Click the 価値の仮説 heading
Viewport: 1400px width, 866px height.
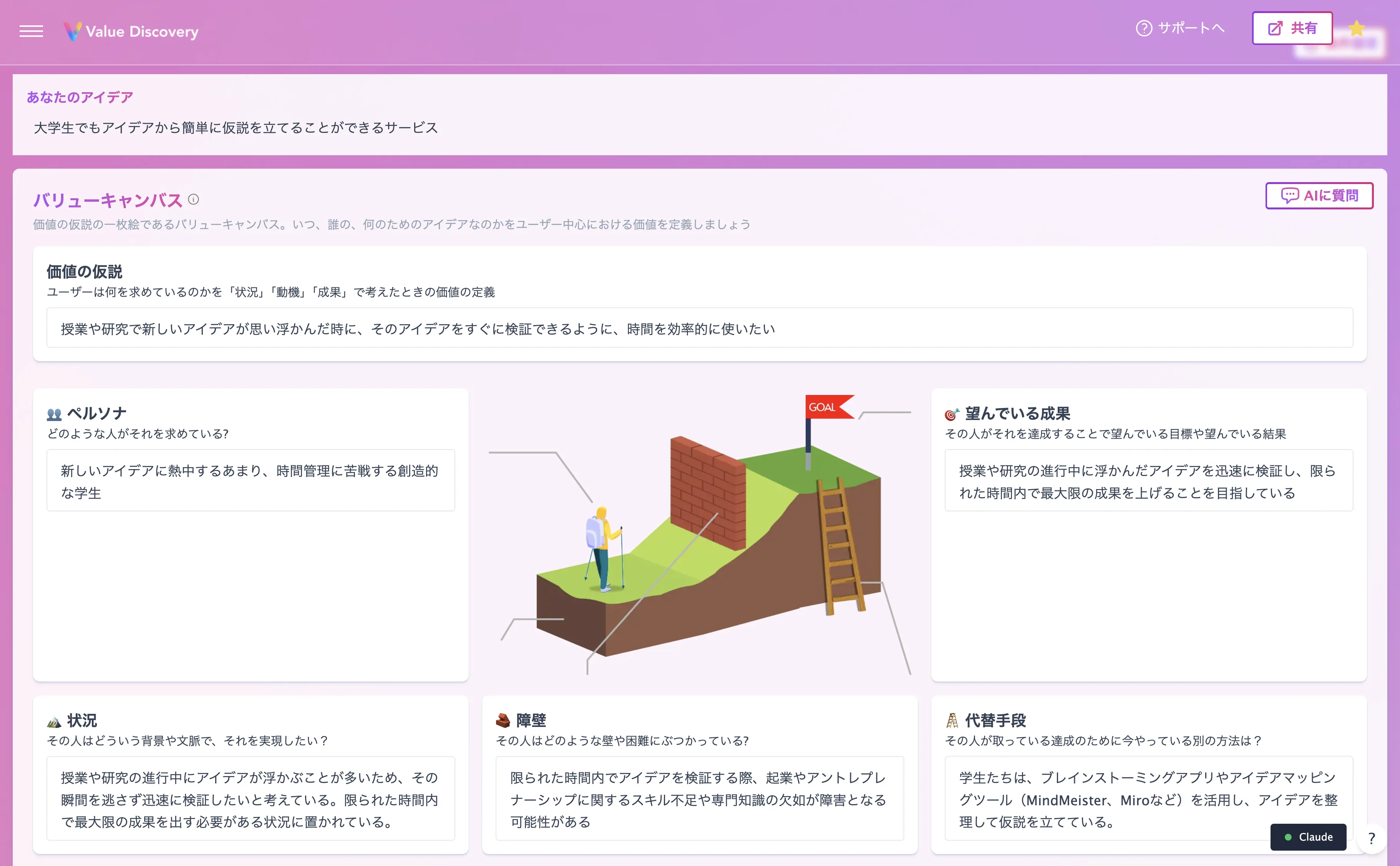(x=85, y=272)
